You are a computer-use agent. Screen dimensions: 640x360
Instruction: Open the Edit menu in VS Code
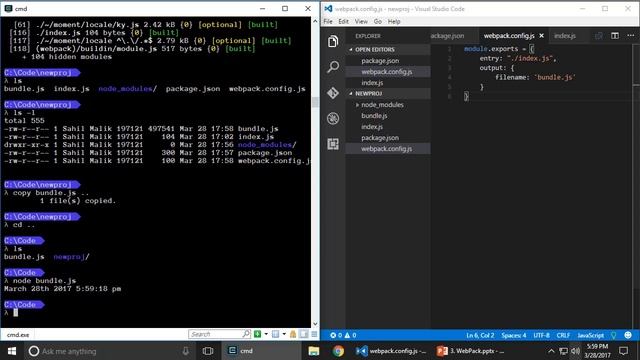(343, 22)
